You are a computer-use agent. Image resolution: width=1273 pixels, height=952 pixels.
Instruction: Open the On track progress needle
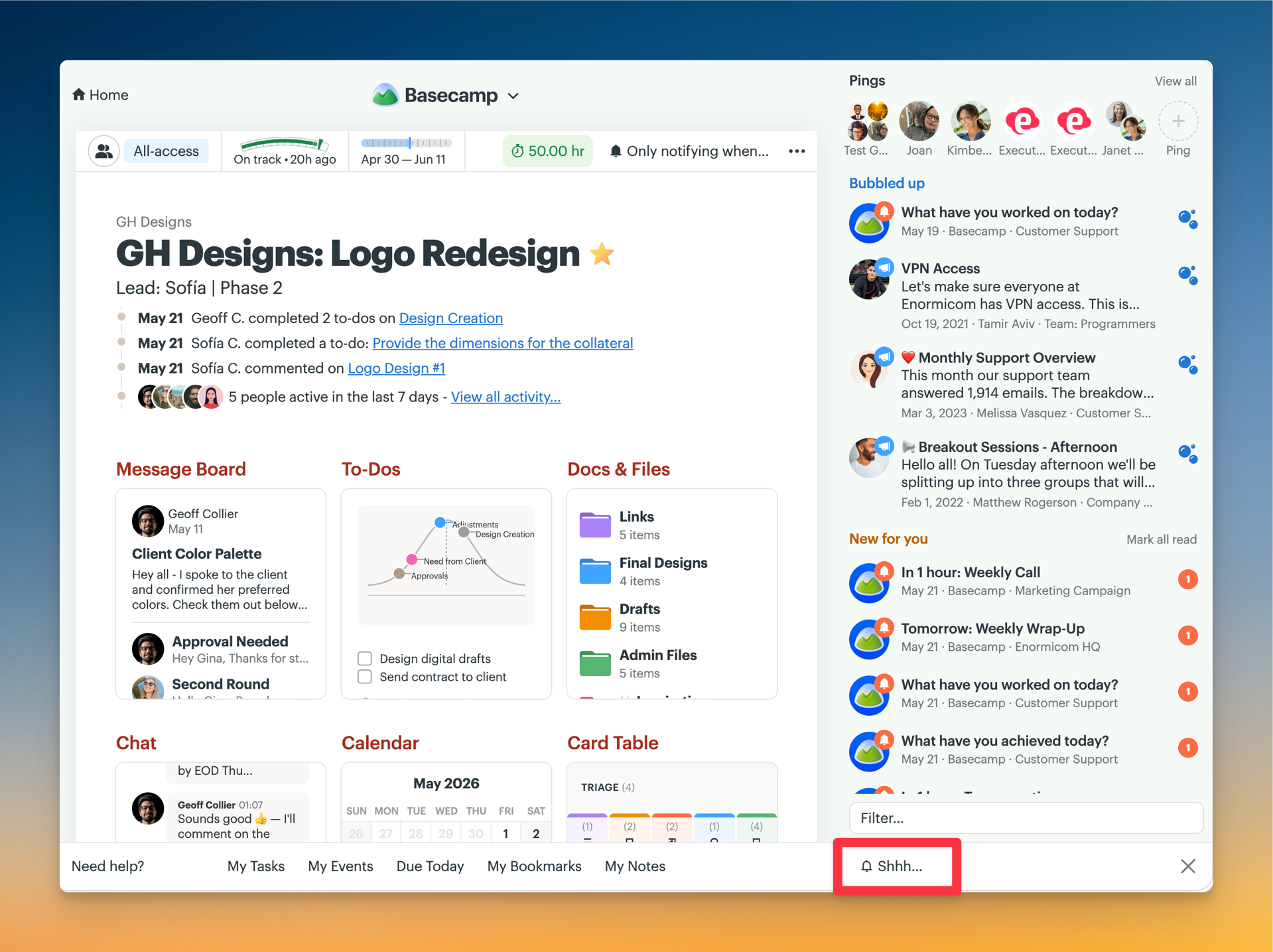(285, 151)
